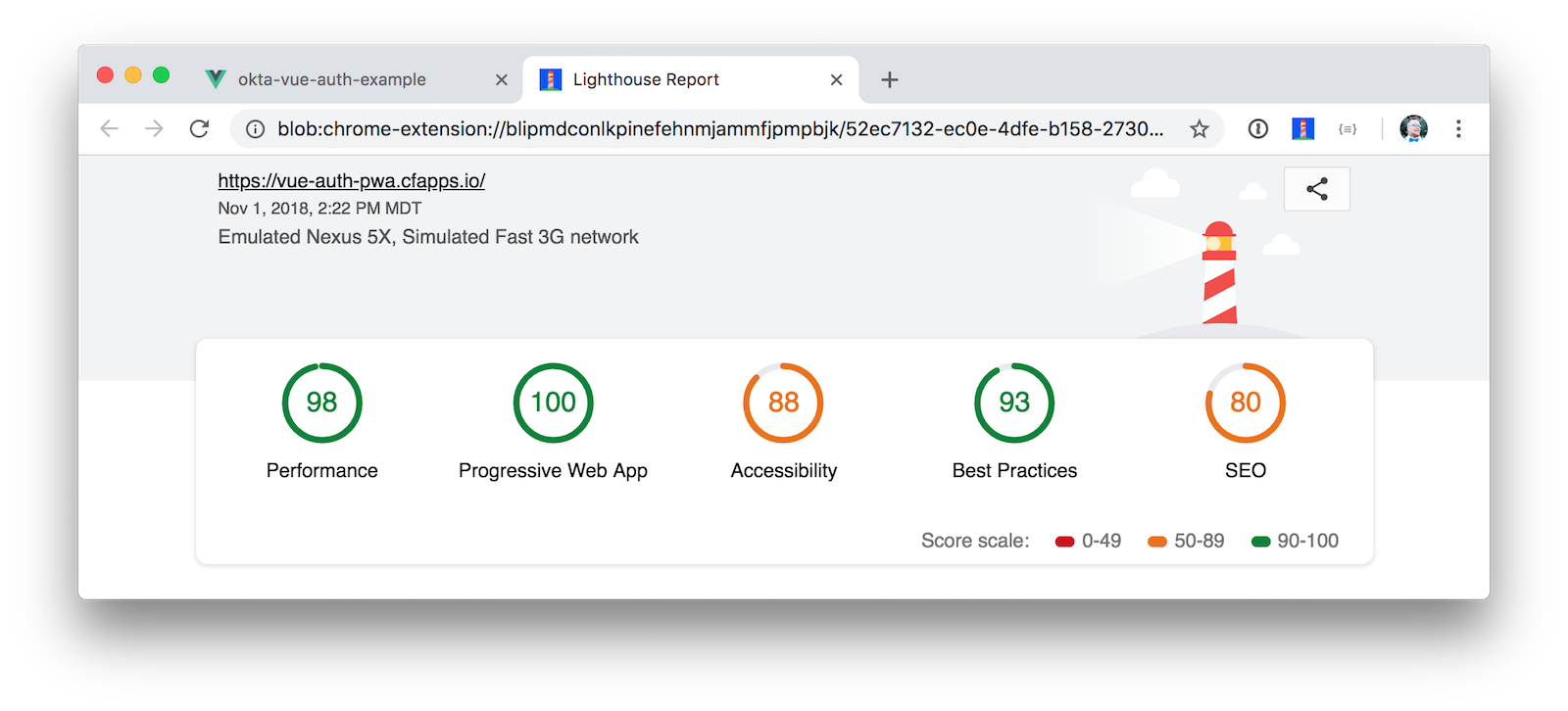Reload the Lighthouse report page
This screenshot has width=1568, height=711.
pos(199,128)
